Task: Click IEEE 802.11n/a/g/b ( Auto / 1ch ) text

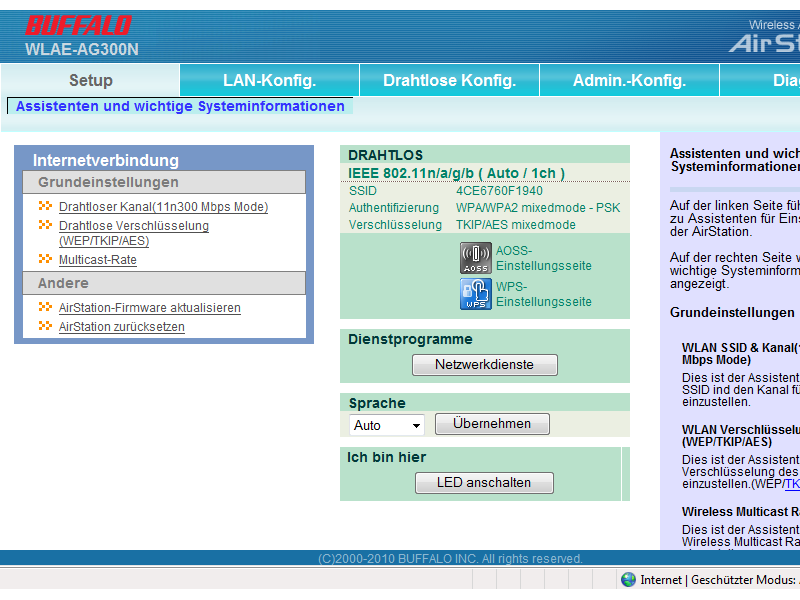Action: pos(457,173)
